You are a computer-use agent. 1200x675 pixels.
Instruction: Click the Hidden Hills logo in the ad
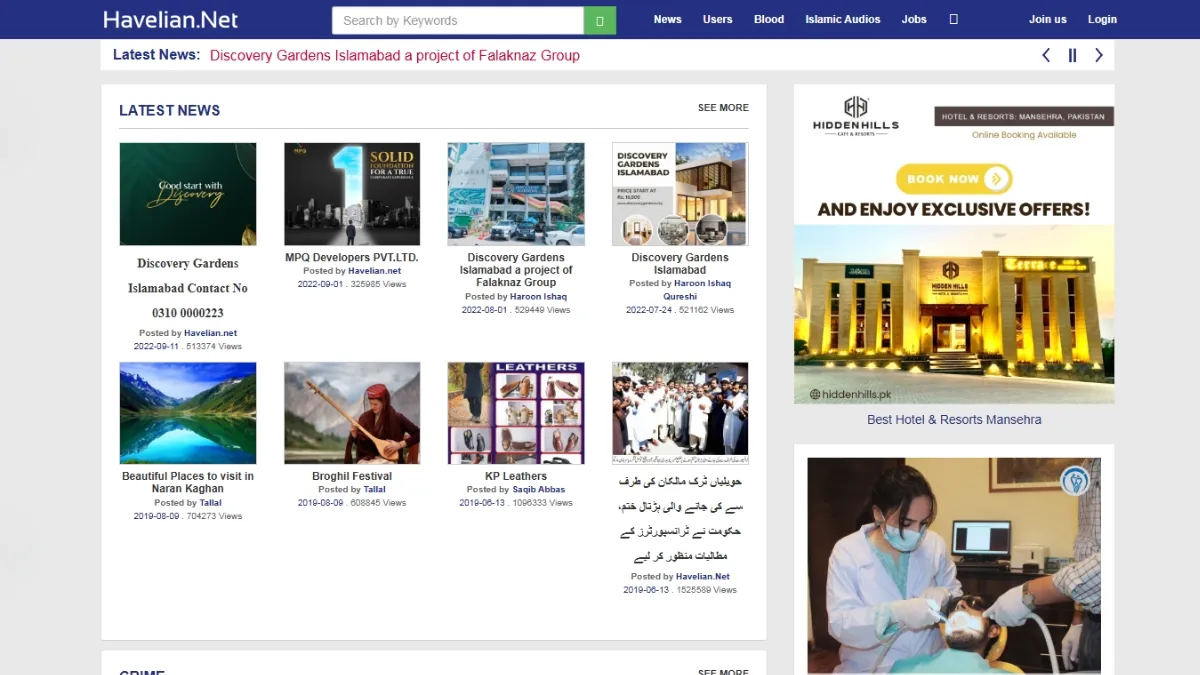point(855,116)
